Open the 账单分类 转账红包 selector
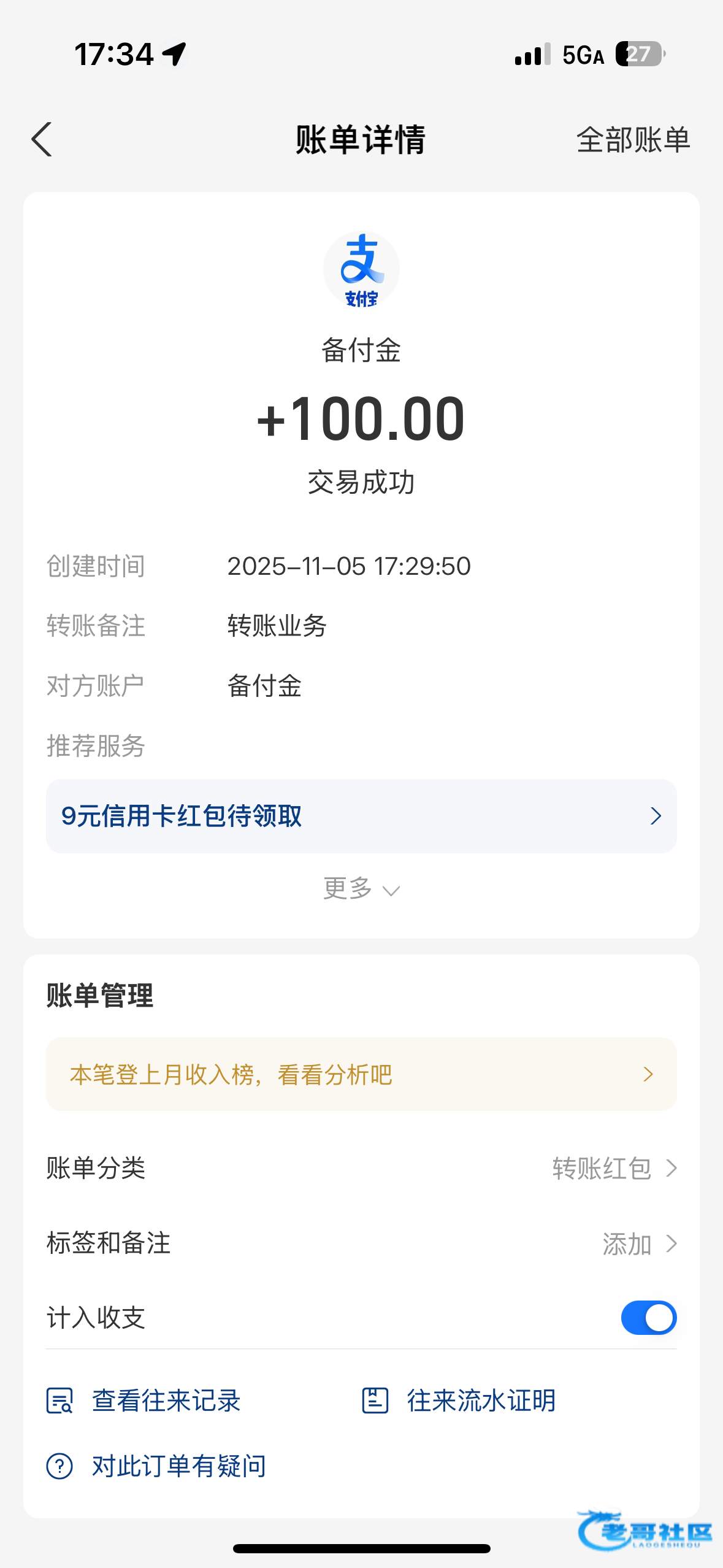Image resolution: width=723 pixels, height=1568 pixels. [x=614, y=1169]
